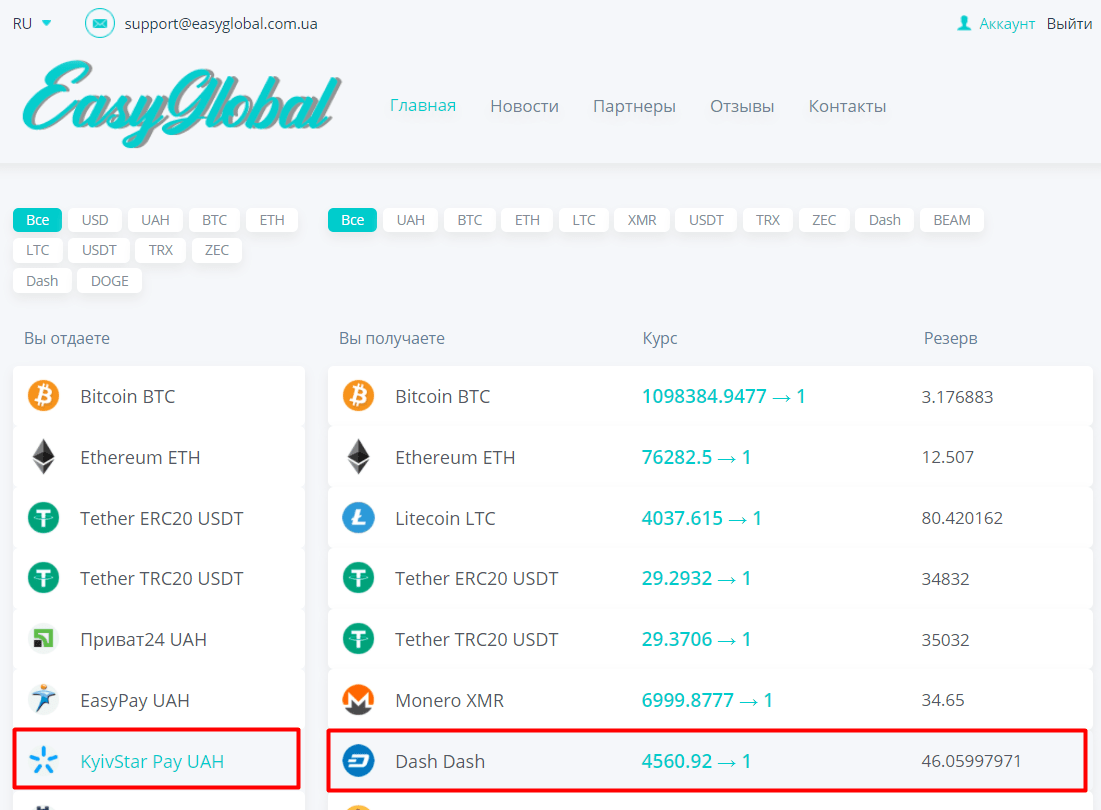Click the Privat24 UAH logo icon
1101x810 pixels.
pyautogui.click(x=43, y=639)
